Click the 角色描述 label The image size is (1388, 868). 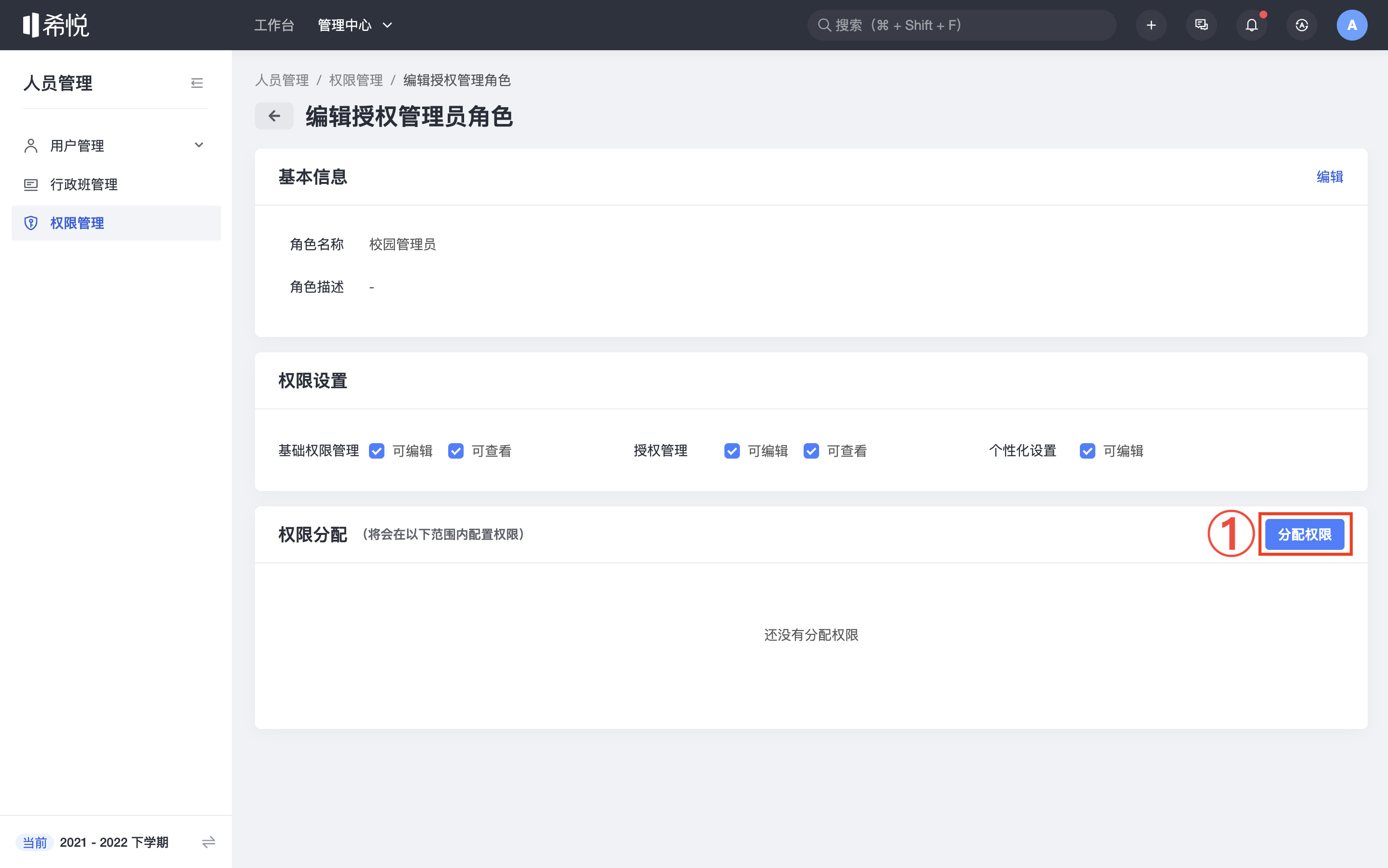316,286
